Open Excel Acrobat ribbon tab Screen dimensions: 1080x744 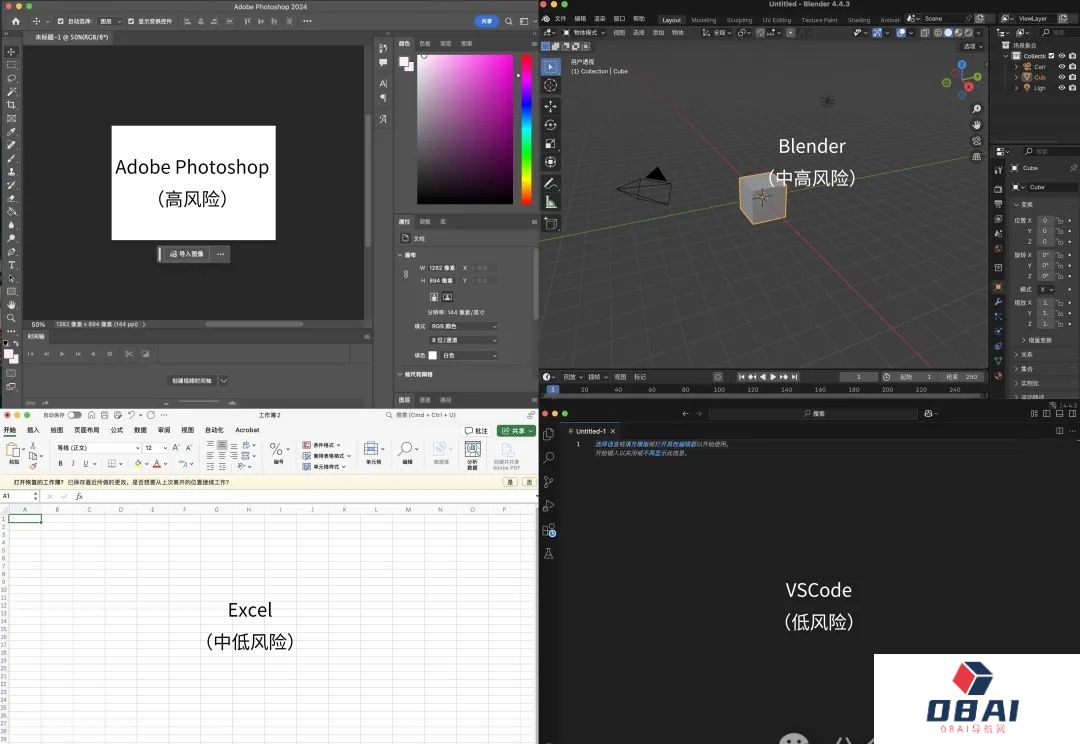pos(247,430)
